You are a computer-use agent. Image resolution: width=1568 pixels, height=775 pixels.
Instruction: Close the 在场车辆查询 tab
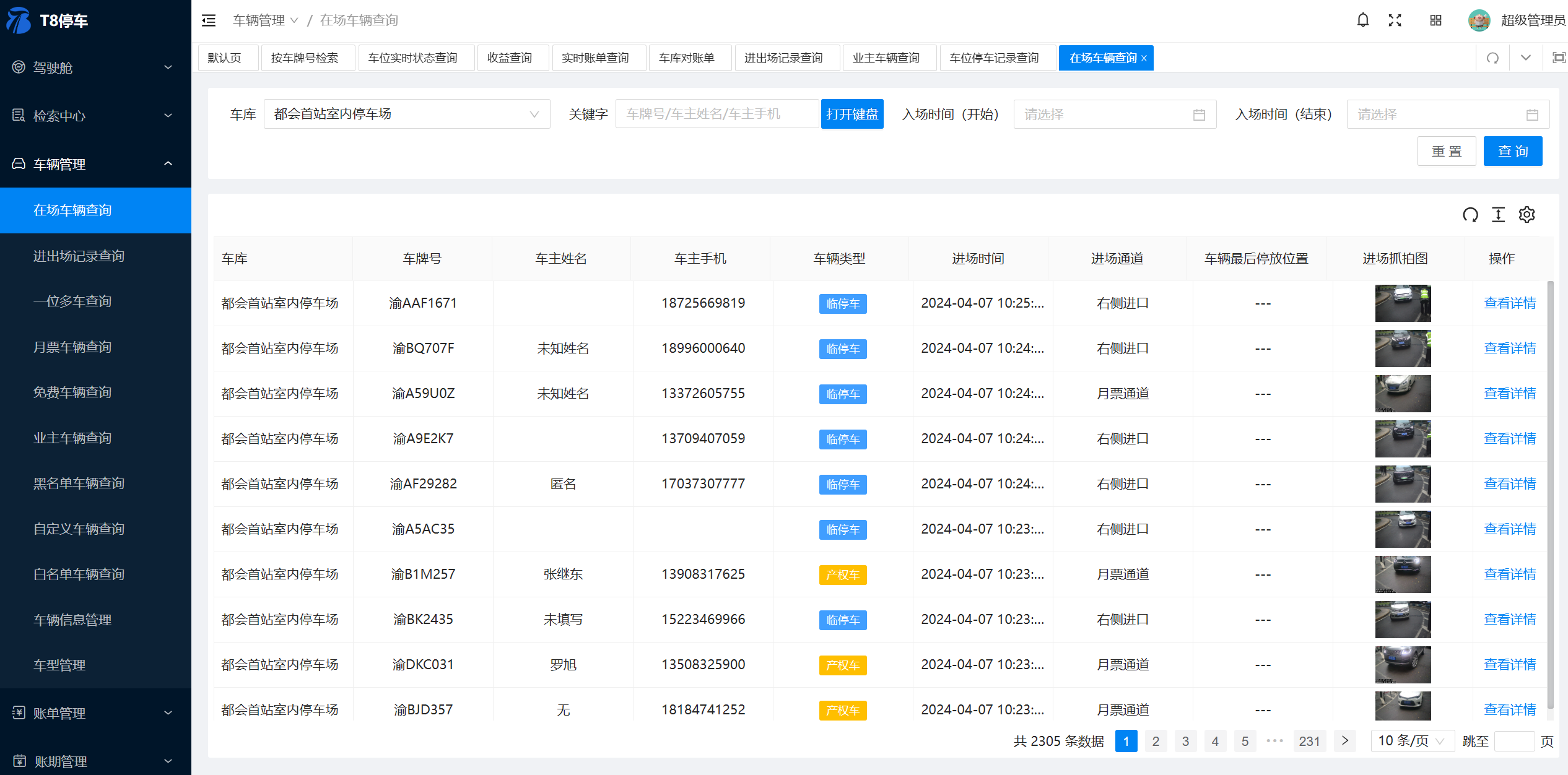1144,58
